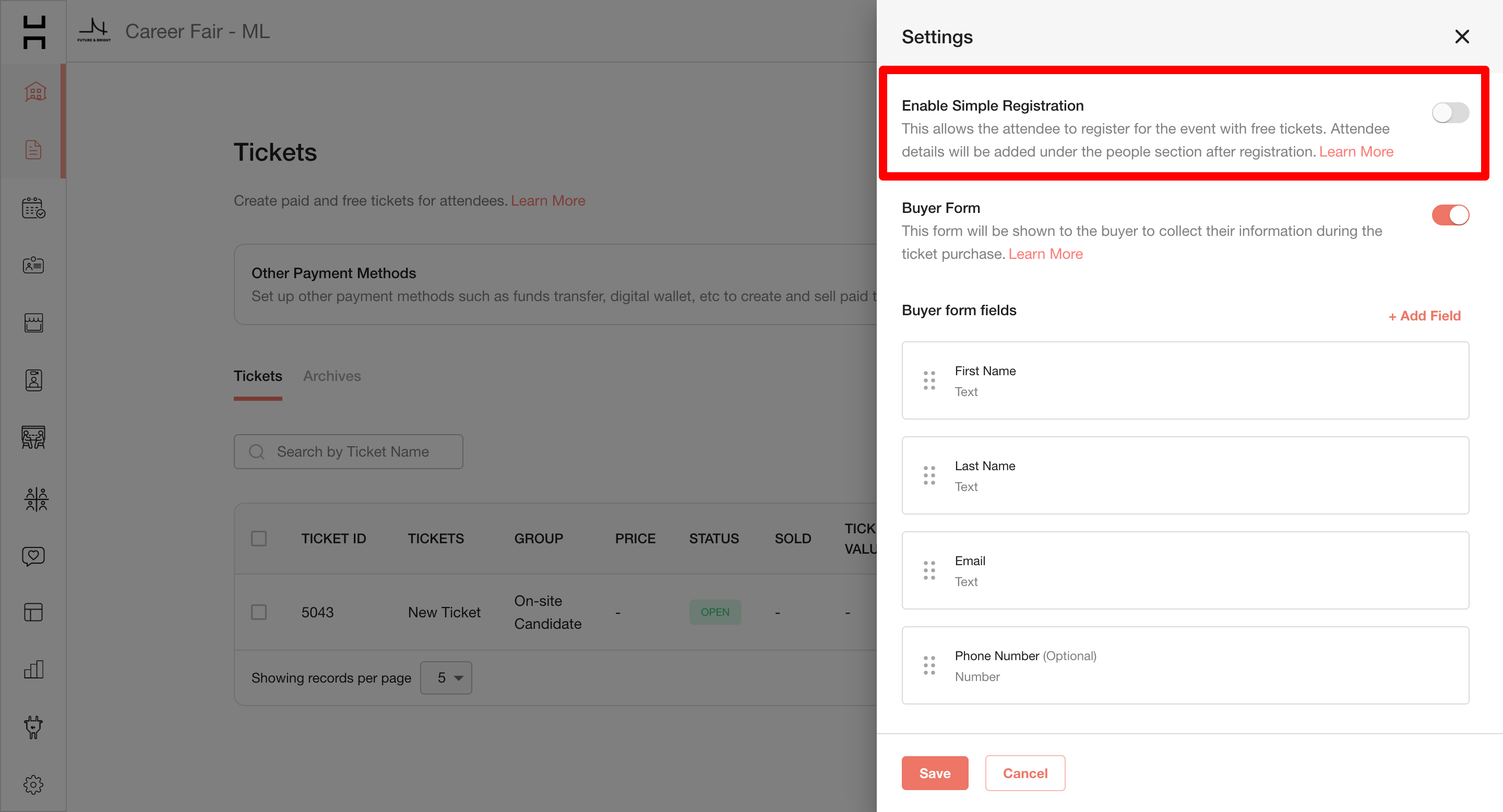Click the Hubilo logo at top left
The width and height of the screenshot is (1503, 812).
34,32
